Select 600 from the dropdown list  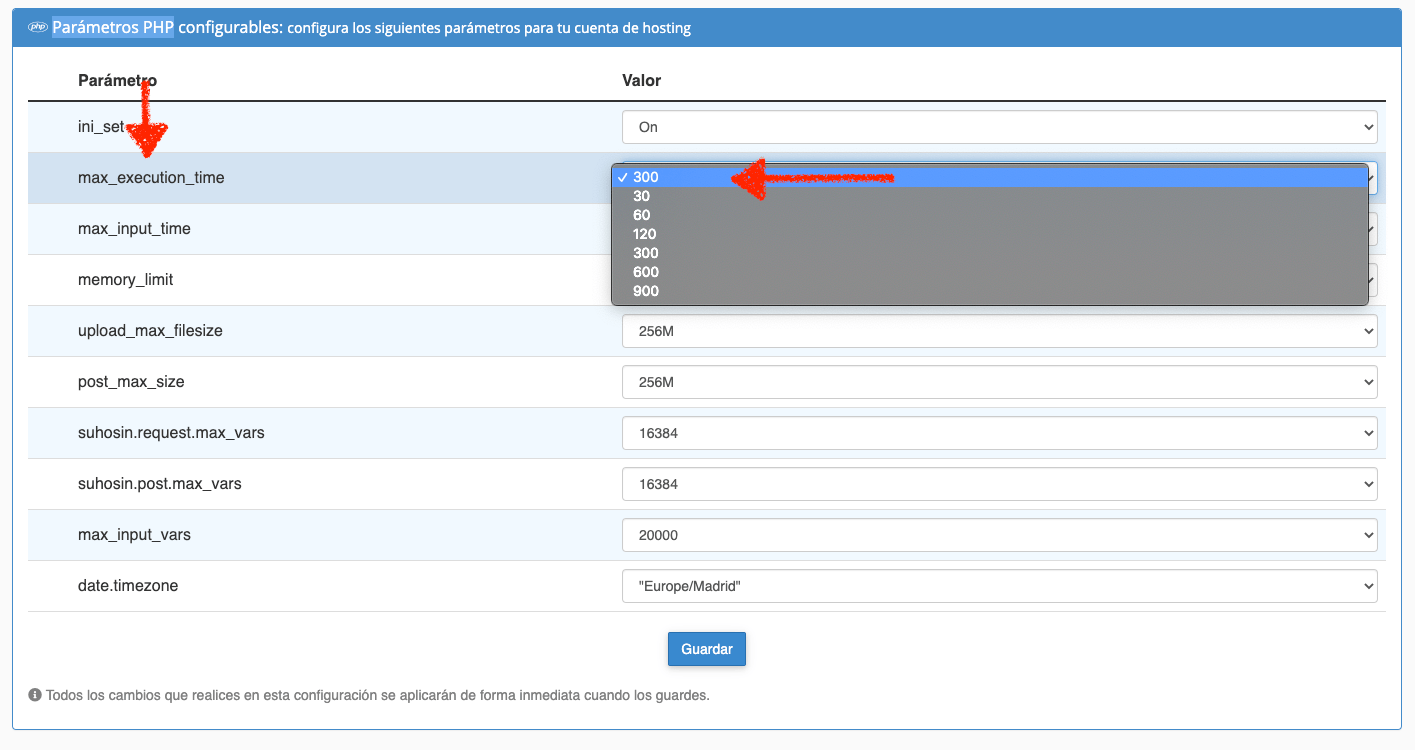[989, 272]
